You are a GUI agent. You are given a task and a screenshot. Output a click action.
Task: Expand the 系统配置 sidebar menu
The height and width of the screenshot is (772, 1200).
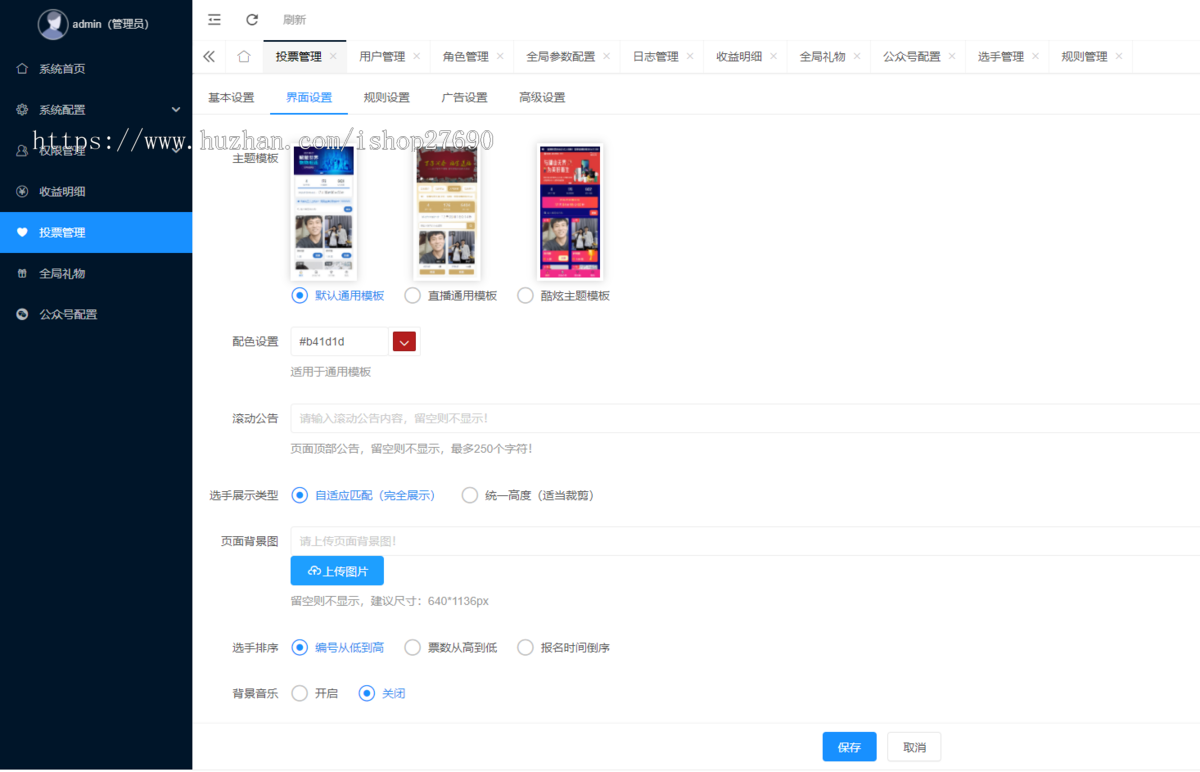coord(95,110)
